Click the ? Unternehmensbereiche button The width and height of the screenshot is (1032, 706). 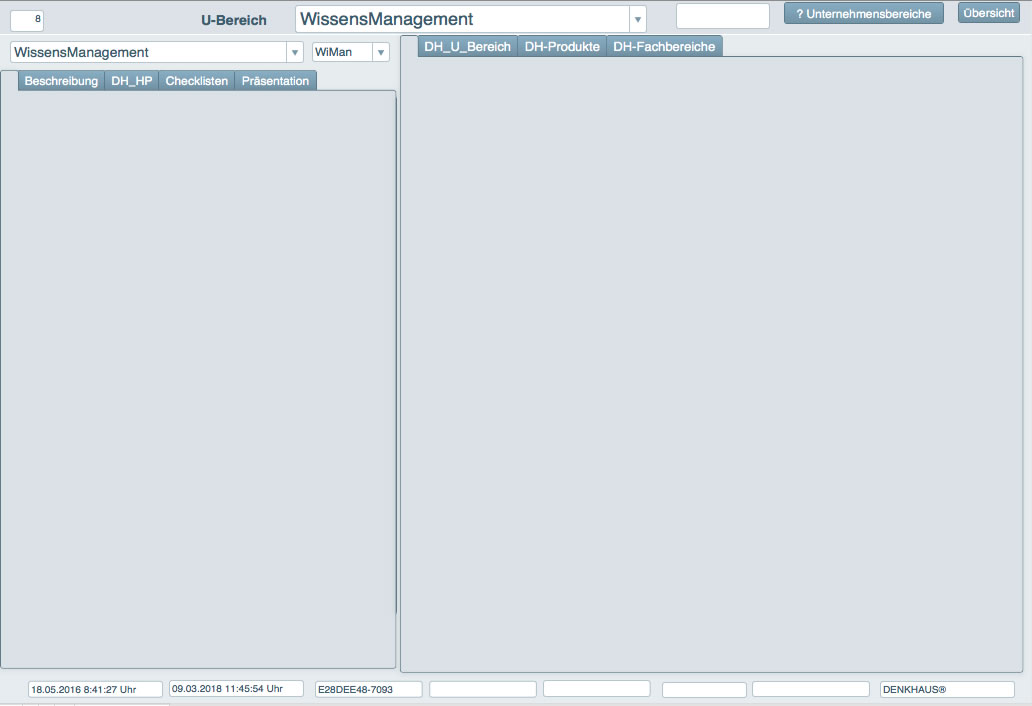[x=863, y=14]
